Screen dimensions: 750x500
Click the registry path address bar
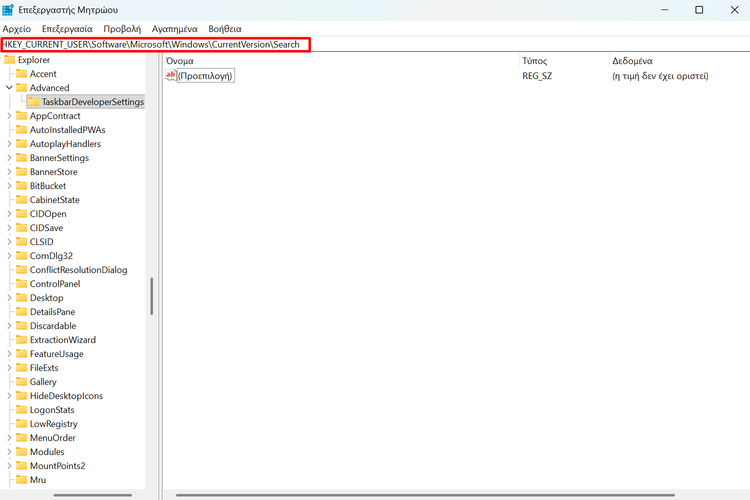tap(156, 45)
